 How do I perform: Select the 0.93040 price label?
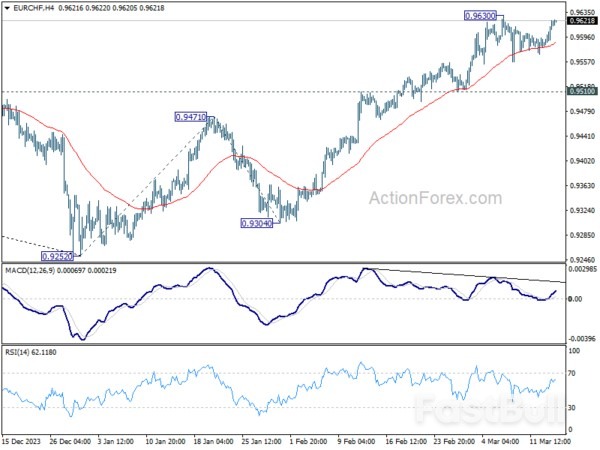[x=257, y=223]
